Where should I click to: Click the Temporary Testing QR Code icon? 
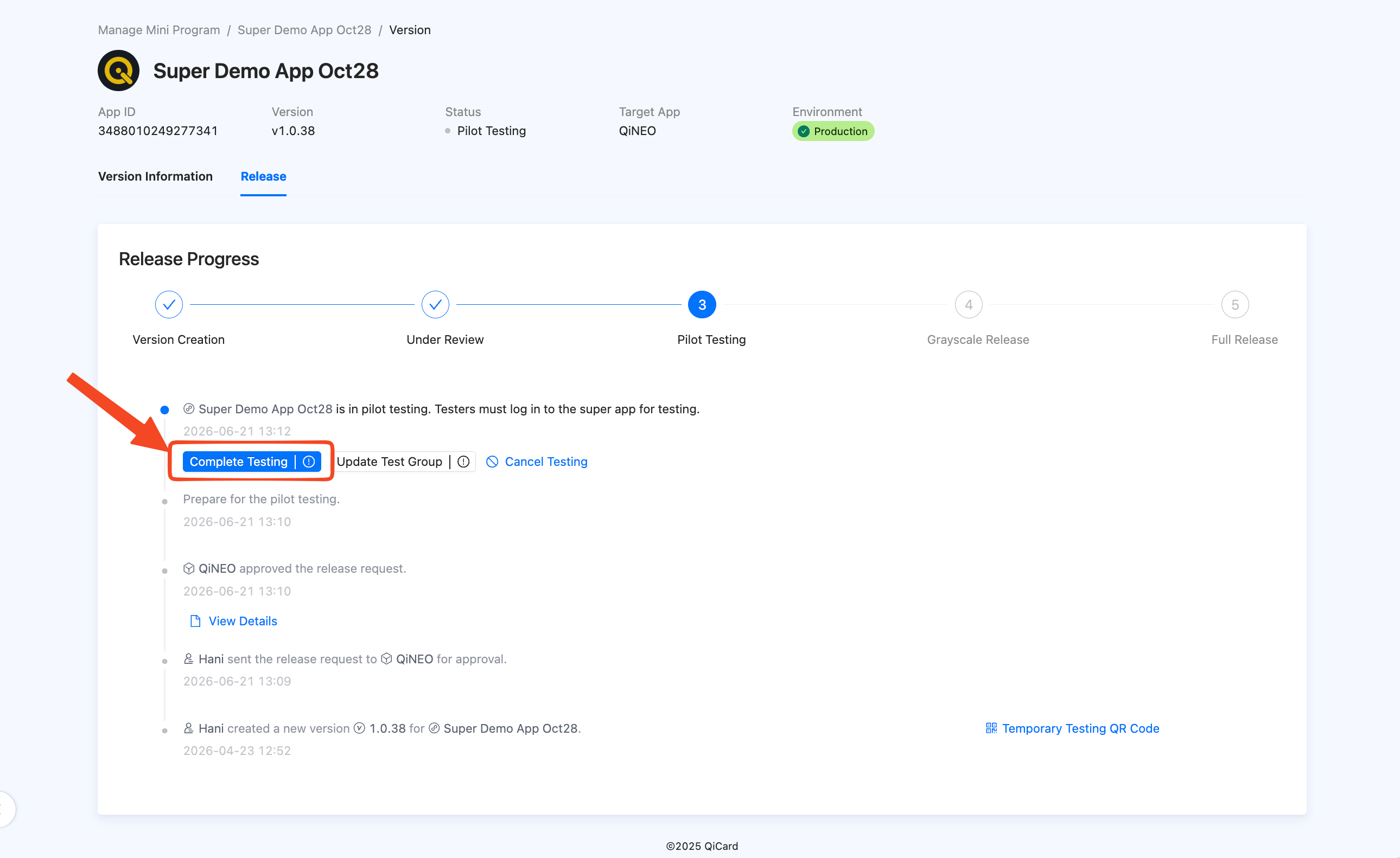[x=991, y=728]
